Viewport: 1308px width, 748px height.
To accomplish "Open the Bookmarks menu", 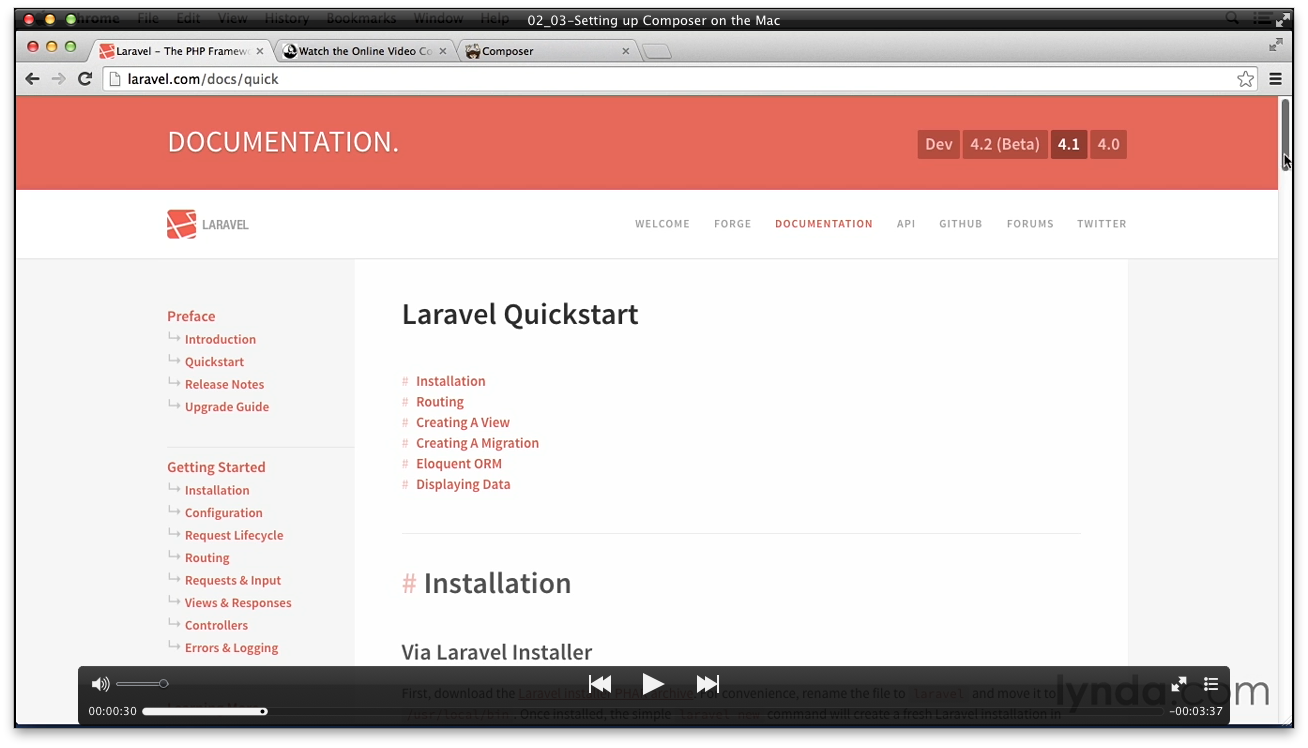I will click(x=361, y=19).
